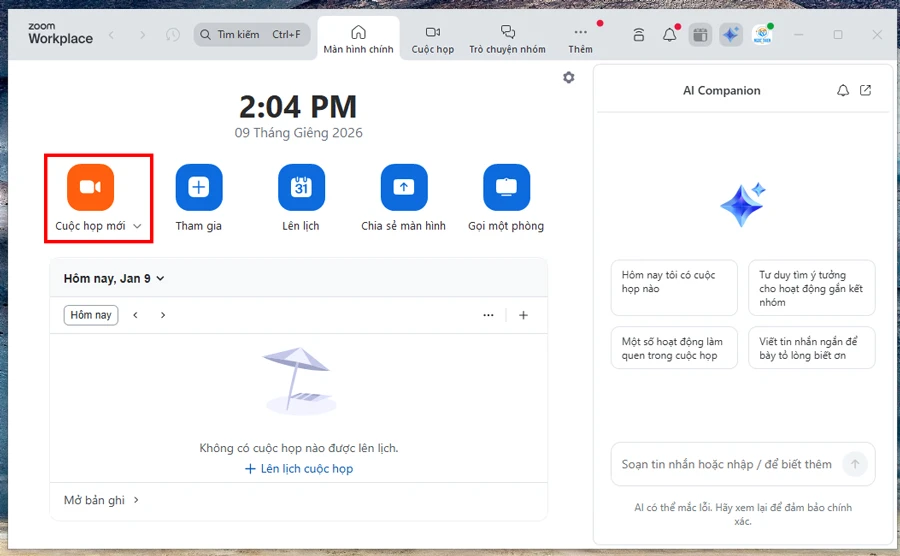Switch to Màn hình chính tab

pyautogui.click(x=358, y=39)
